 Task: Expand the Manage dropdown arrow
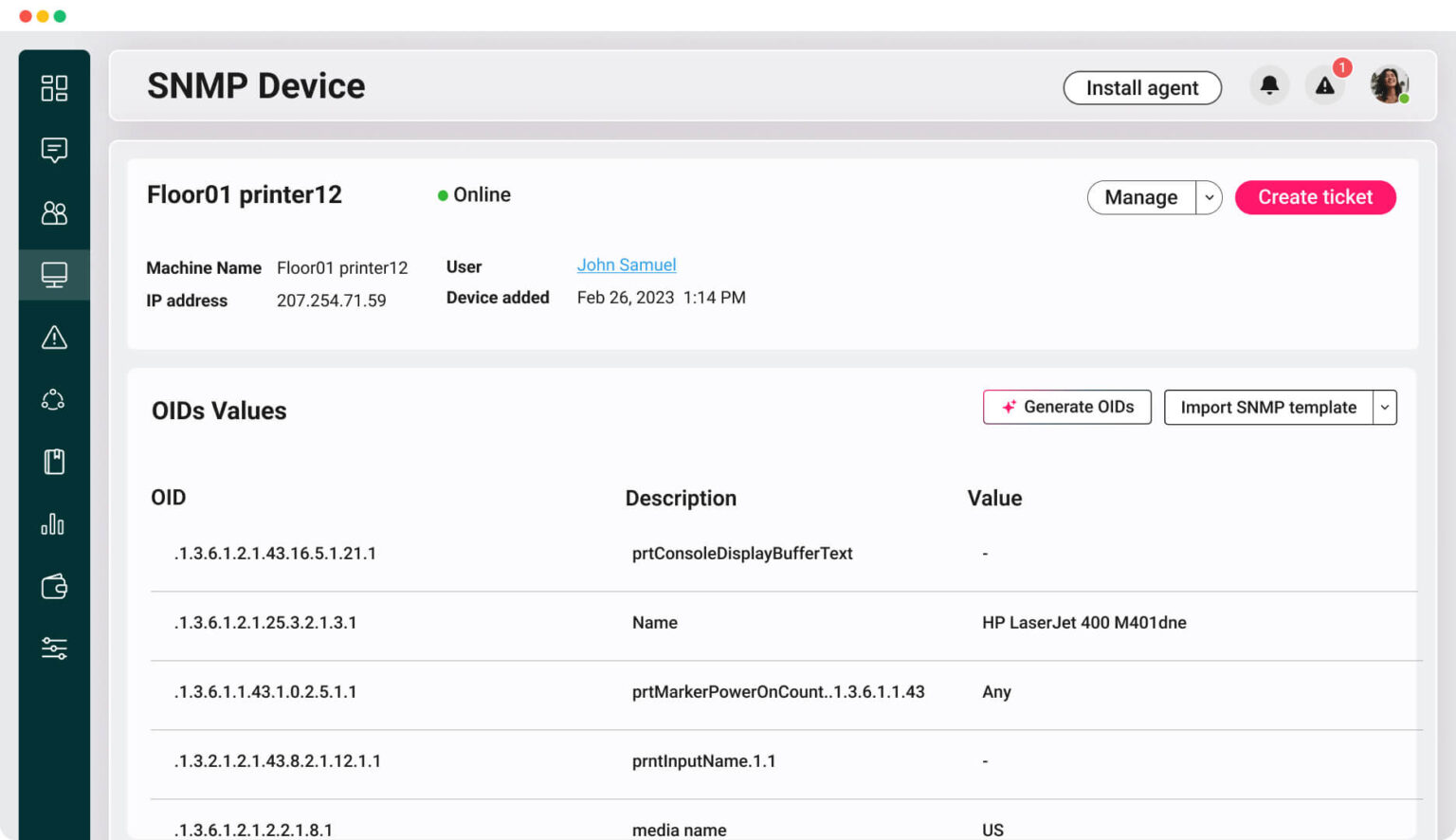pyautogui.click(x=1210, y=197)
